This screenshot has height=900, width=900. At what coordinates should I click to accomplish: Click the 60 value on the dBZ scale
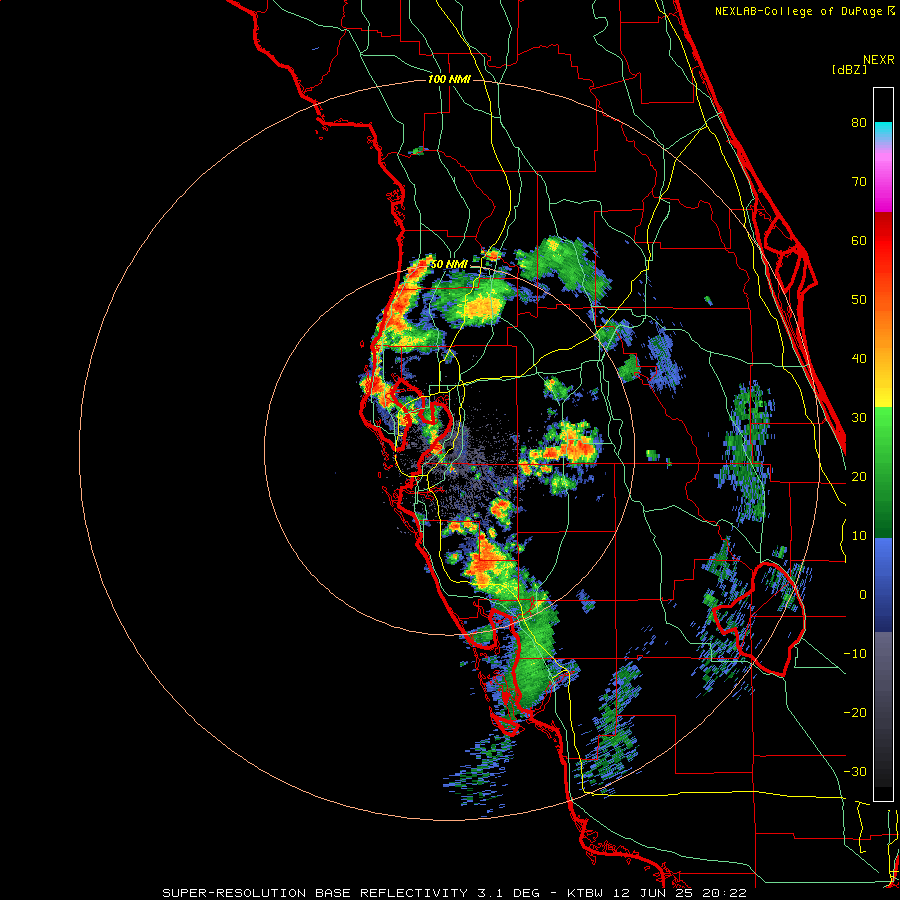pyautogui.click(x=859, y=241)
